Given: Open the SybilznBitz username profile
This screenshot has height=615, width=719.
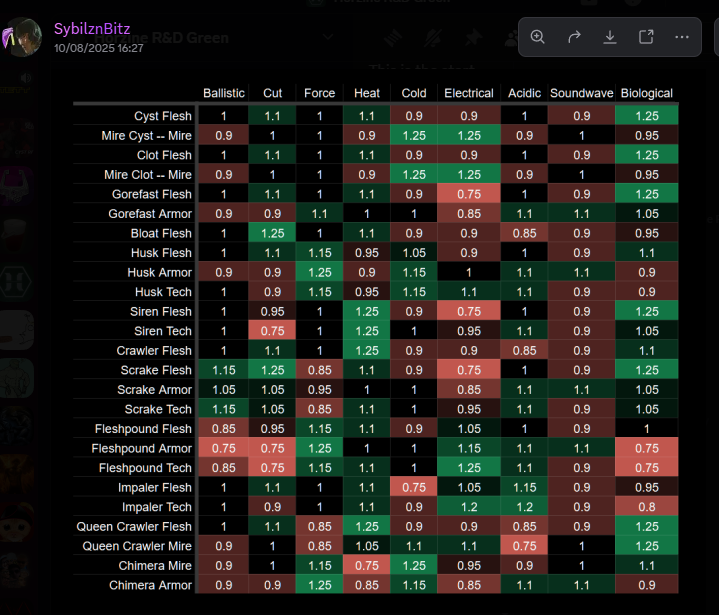Looking at the screenshot, I should point(91,29).
